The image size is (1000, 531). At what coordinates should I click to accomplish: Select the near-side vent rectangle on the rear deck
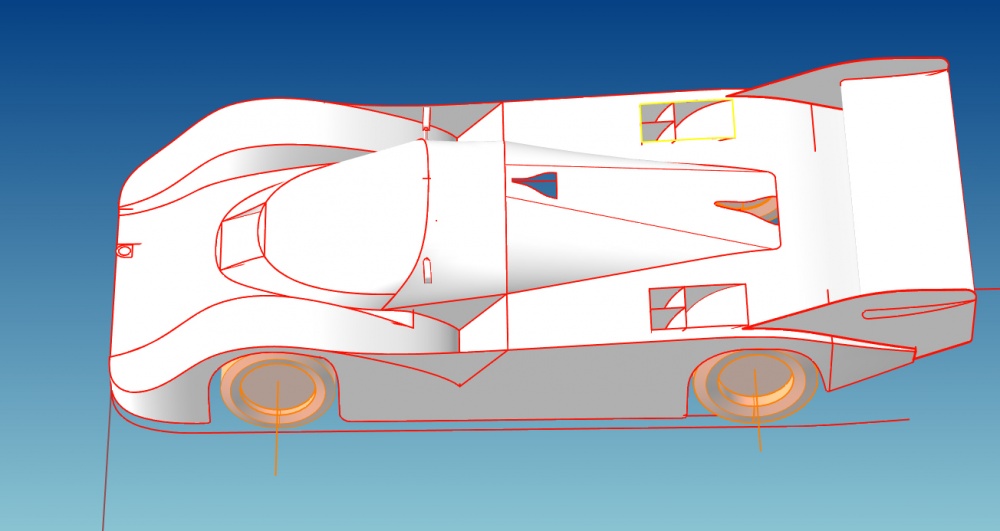click(x=698, y=307)
